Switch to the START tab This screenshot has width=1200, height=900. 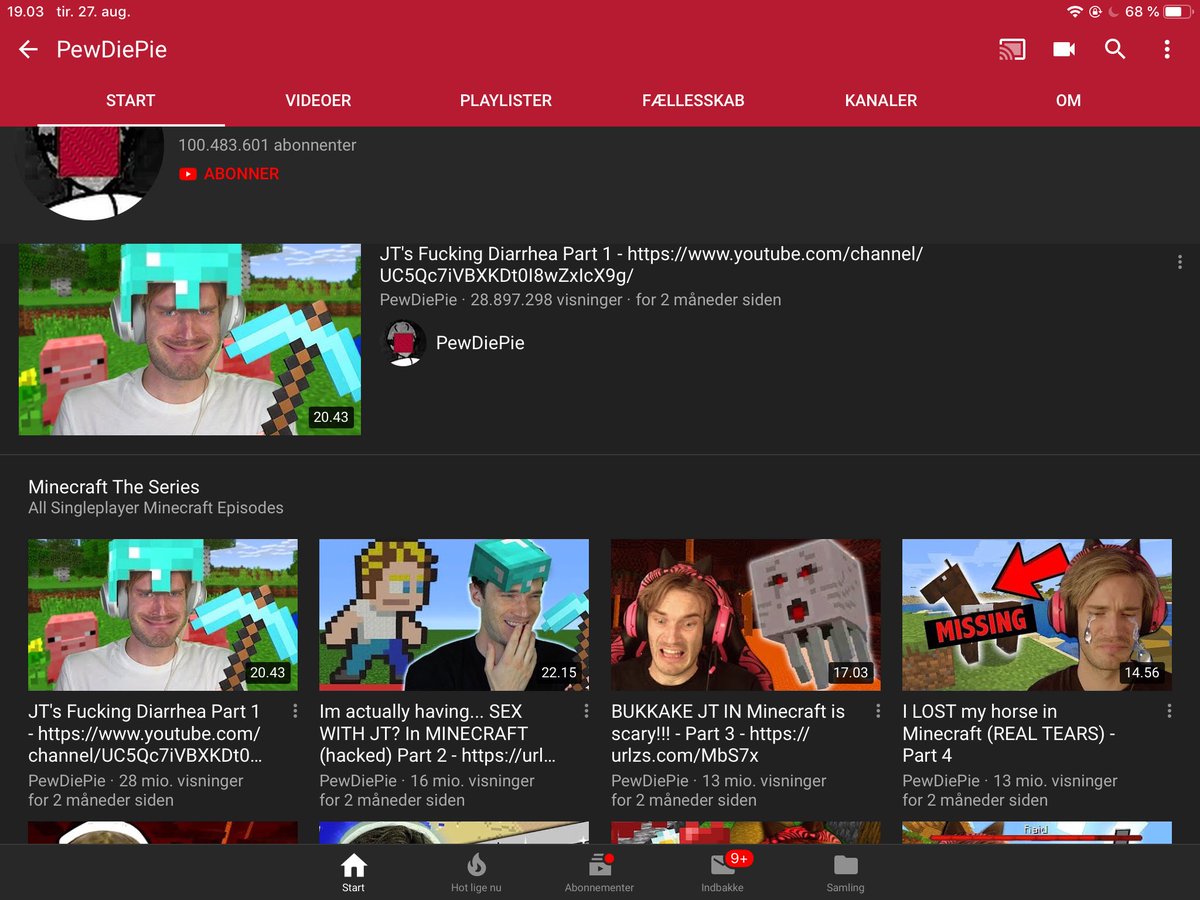coord(131,100)
